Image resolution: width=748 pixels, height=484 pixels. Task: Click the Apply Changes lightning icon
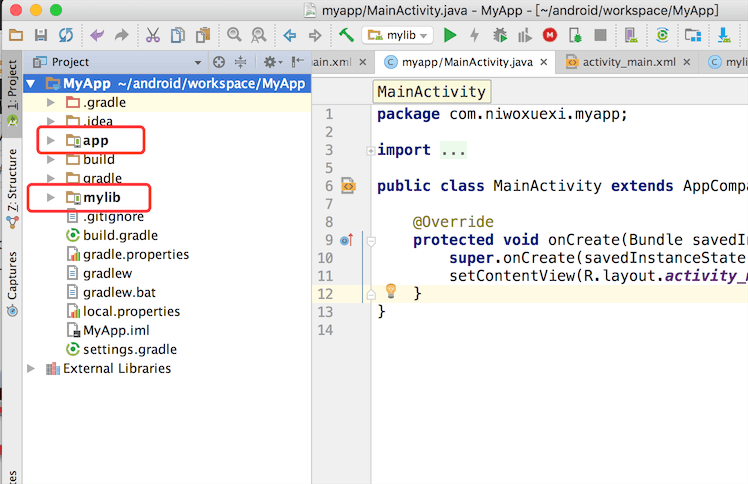pos(474,35)
